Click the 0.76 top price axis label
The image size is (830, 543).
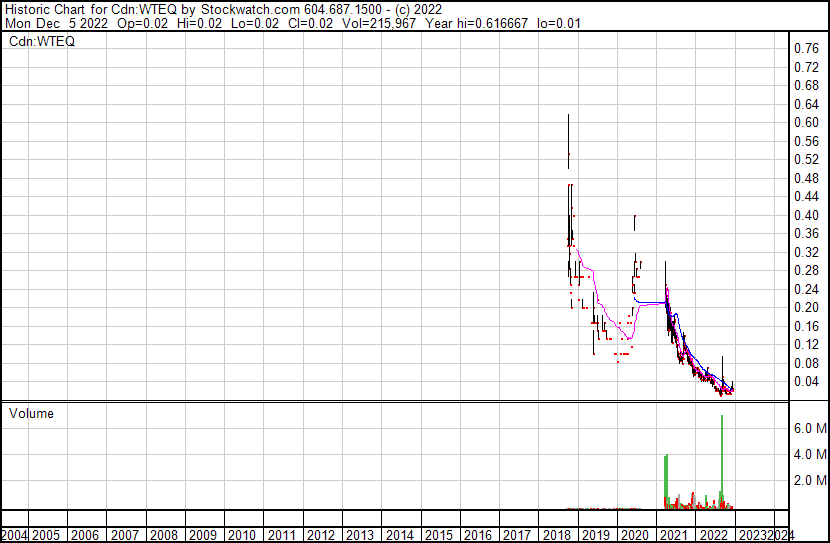[x=805, y=49]
